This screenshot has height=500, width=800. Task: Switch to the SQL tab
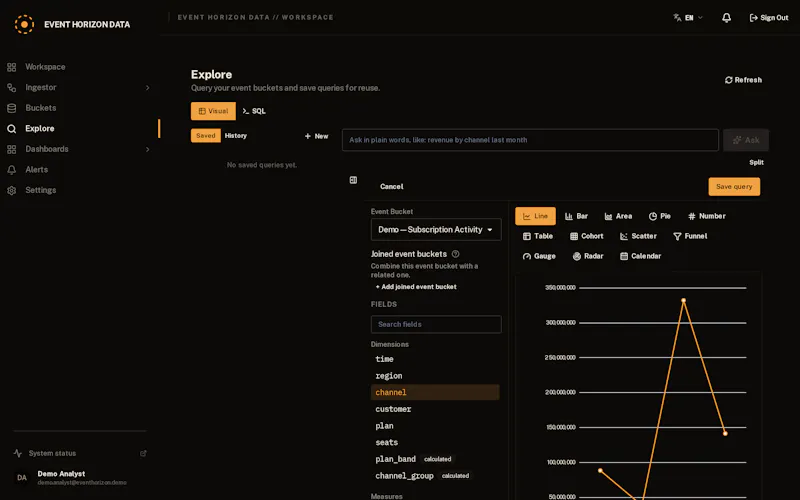[254, 111]
